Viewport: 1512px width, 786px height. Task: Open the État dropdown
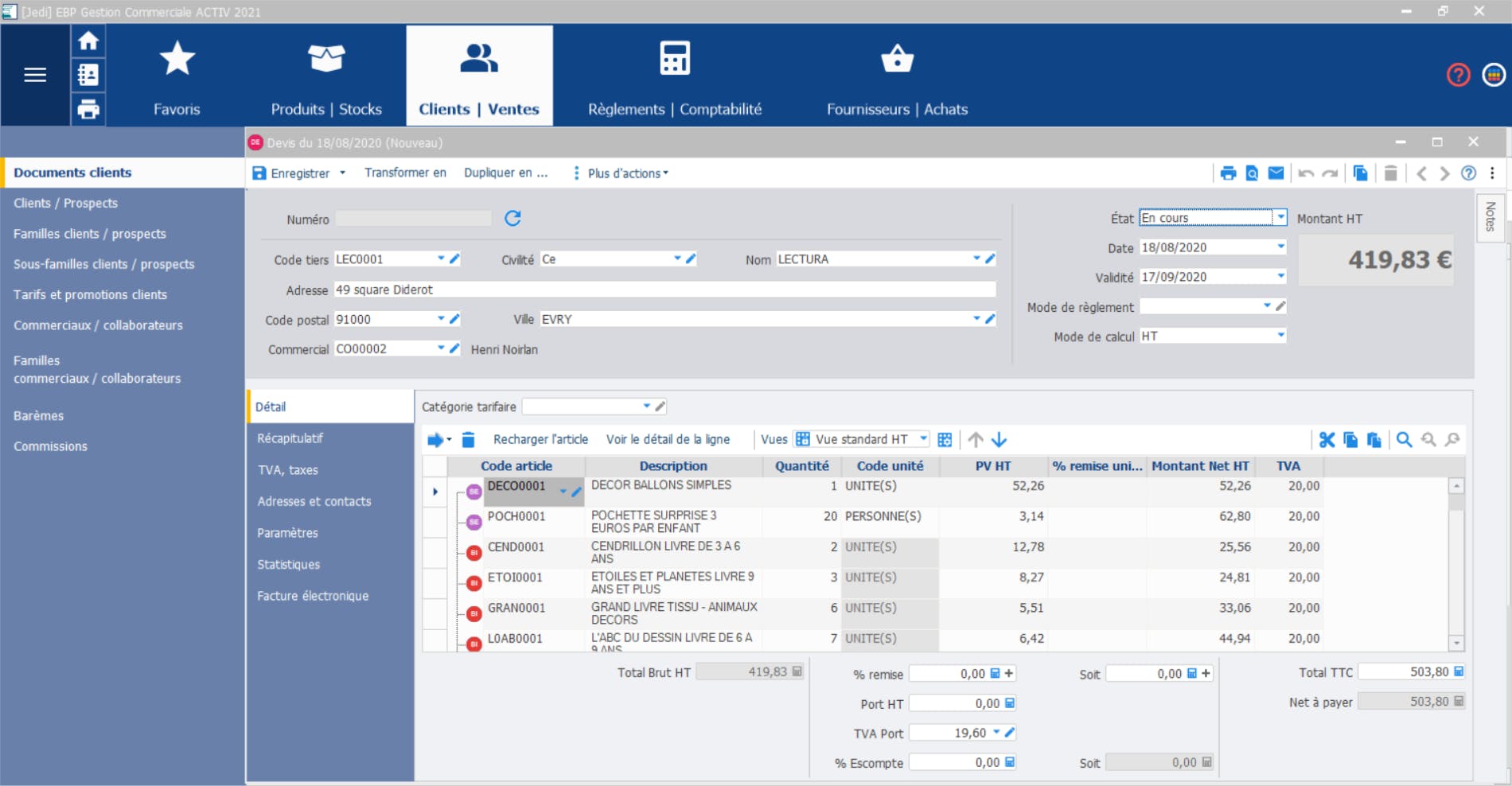point(1281,217)
